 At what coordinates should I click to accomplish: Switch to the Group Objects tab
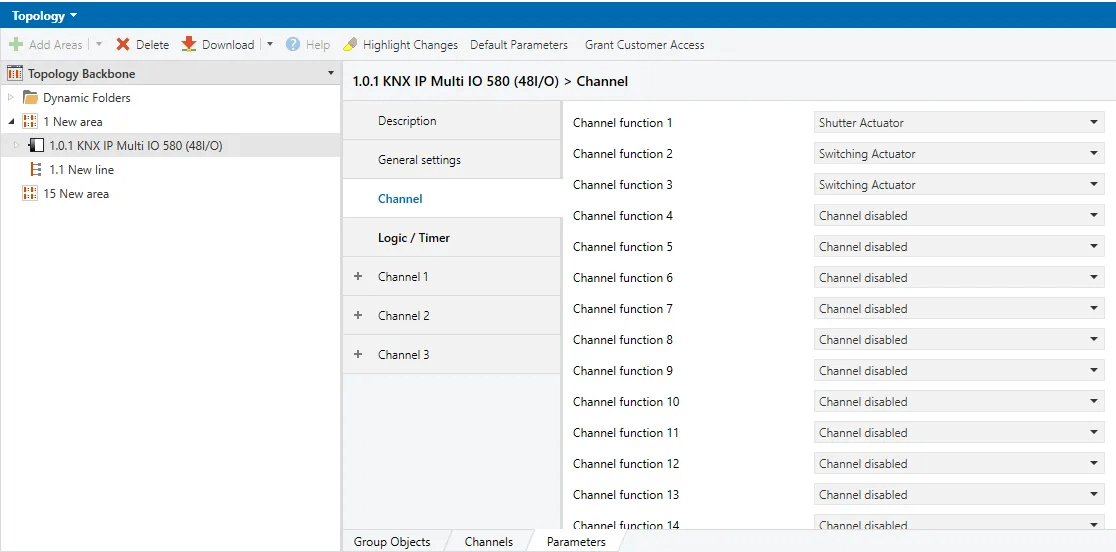pyautogui.click(x=392, y=542)
